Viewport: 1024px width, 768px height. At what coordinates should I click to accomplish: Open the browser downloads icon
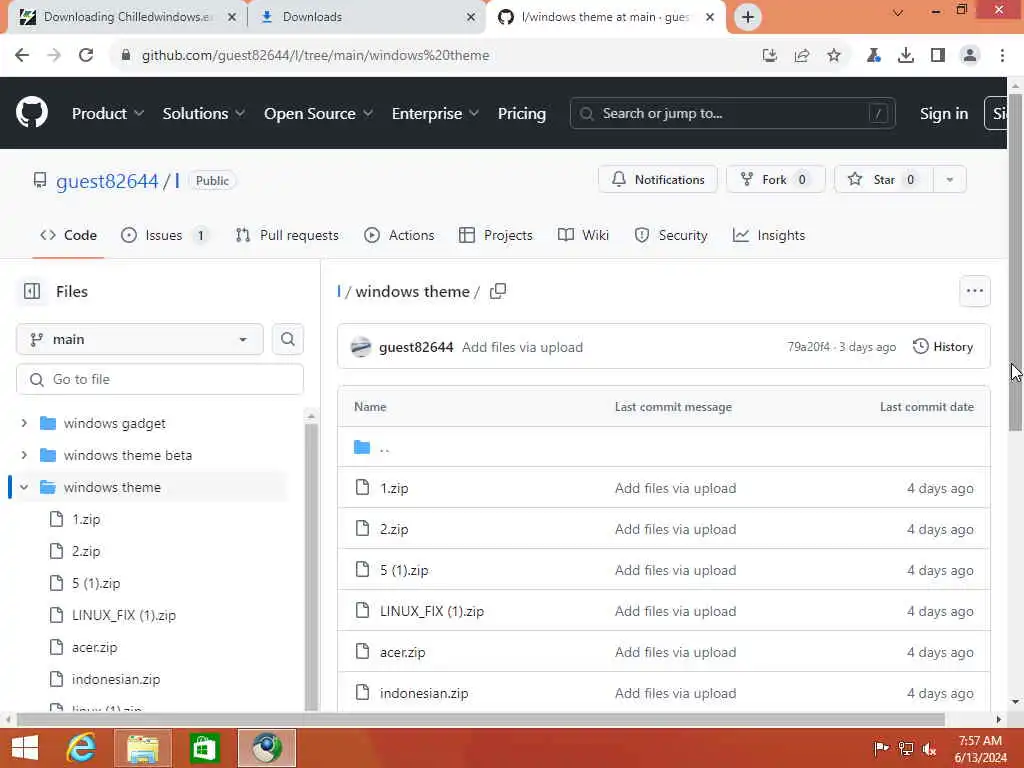pos(906,56)
